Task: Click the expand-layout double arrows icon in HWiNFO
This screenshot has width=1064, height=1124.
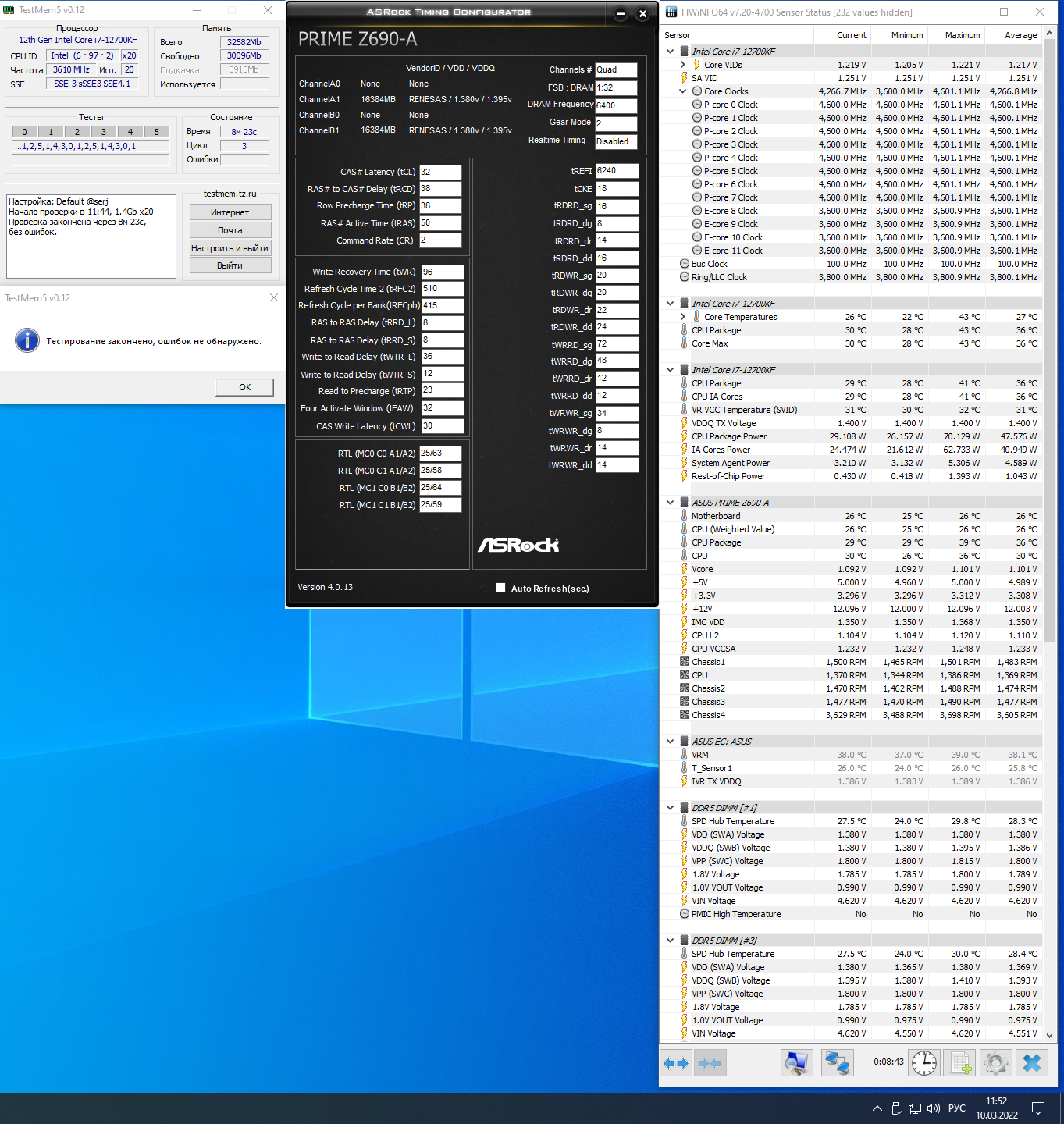Action: point(676,1063)
